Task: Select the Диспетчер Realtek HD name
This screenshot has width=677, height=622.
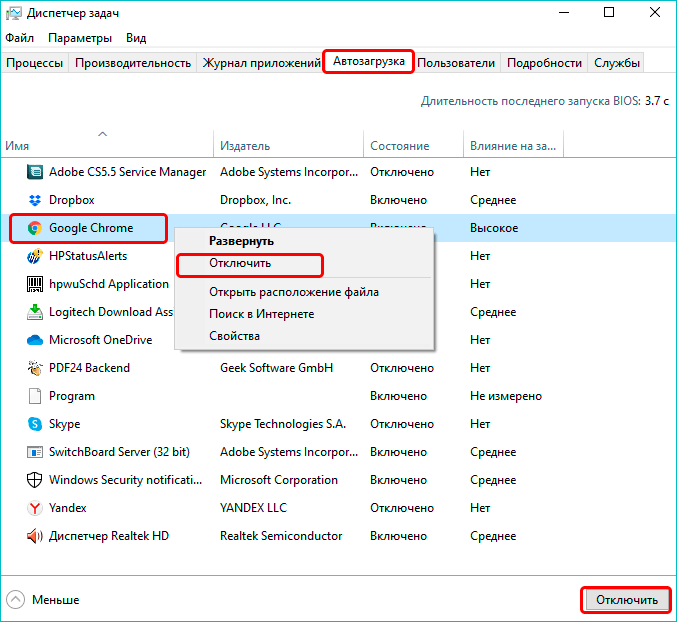Action: (109, 536)
